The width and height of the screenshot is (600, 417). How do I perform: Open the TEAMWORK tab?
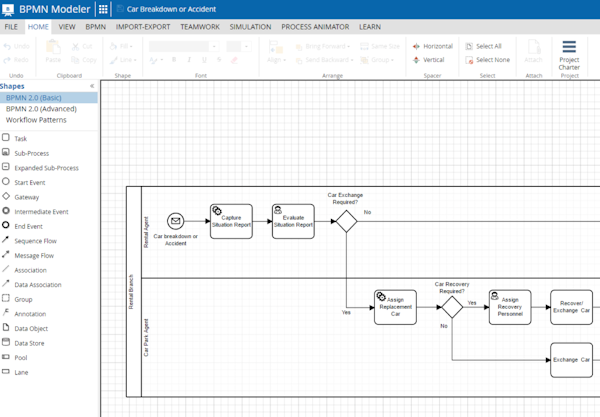click(200, 27)
